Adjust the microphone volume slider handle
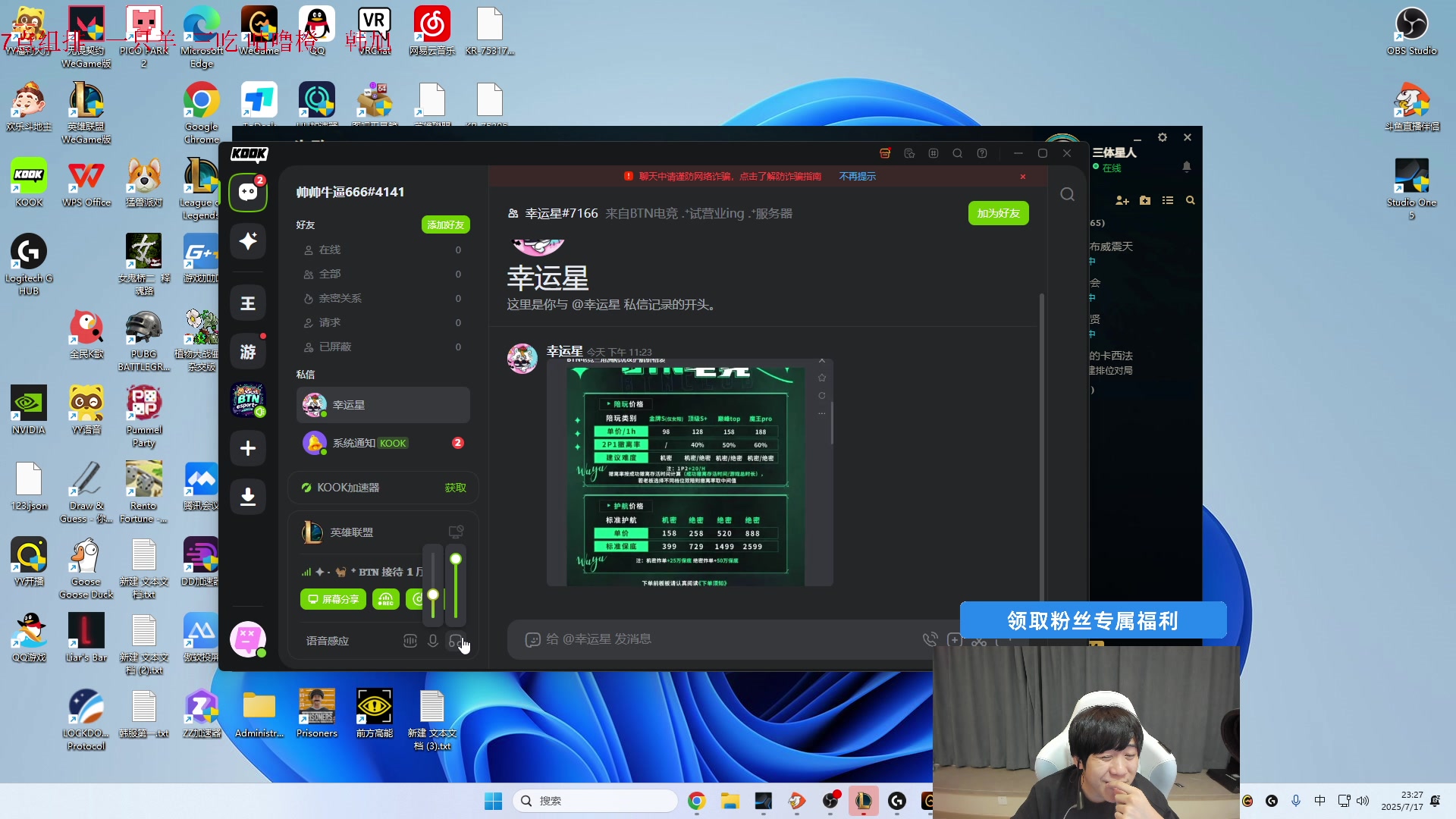Screen dimensions: 1456x819 click(433, 595)
